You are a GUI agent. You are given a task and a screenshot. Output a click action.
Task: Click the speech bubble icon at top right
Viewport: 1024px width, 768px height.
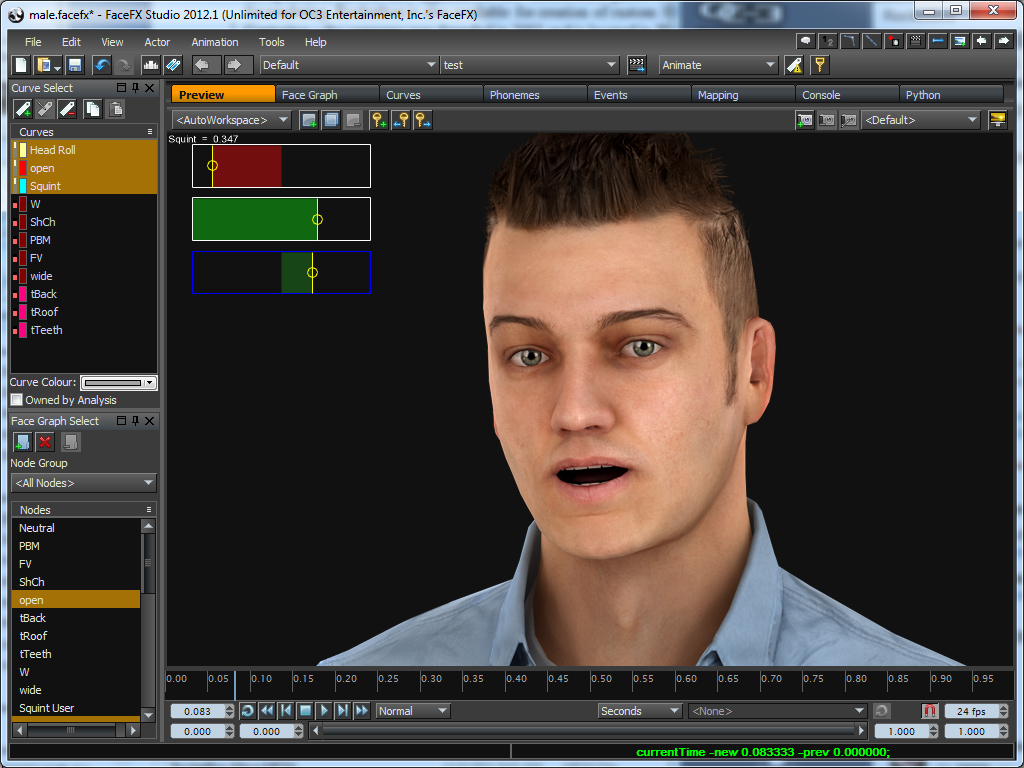(806, 41)
